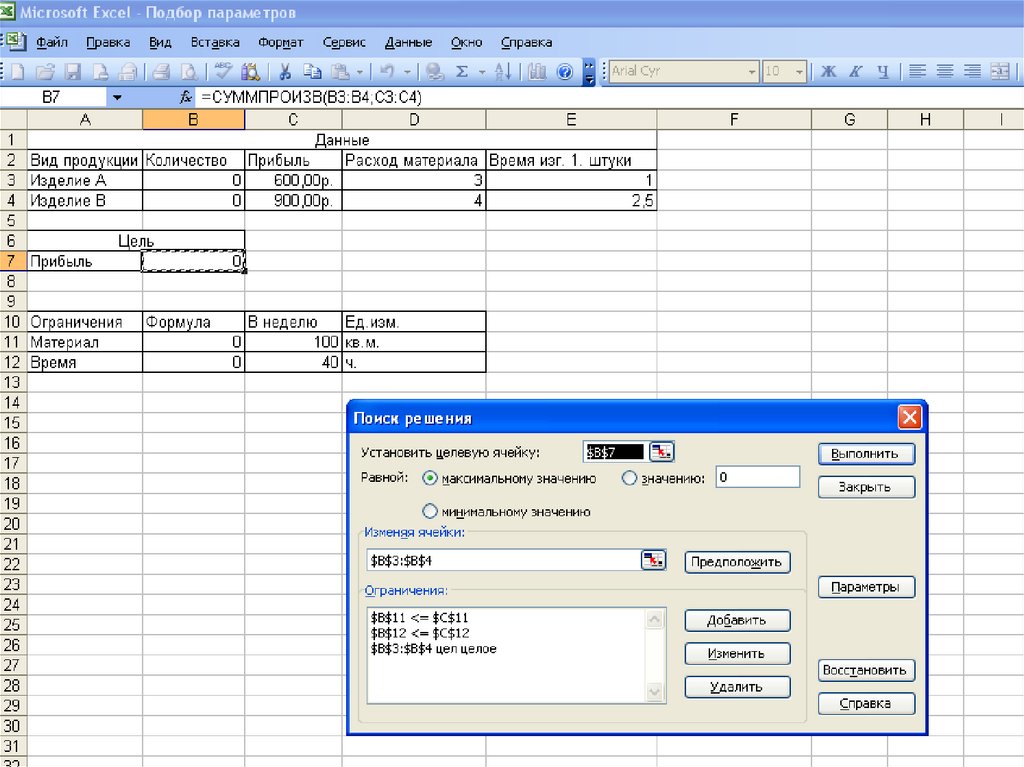Open the font size dropdown
Image resolution: width=1024 pixels, height=767 pixels.
pos(799,72)
